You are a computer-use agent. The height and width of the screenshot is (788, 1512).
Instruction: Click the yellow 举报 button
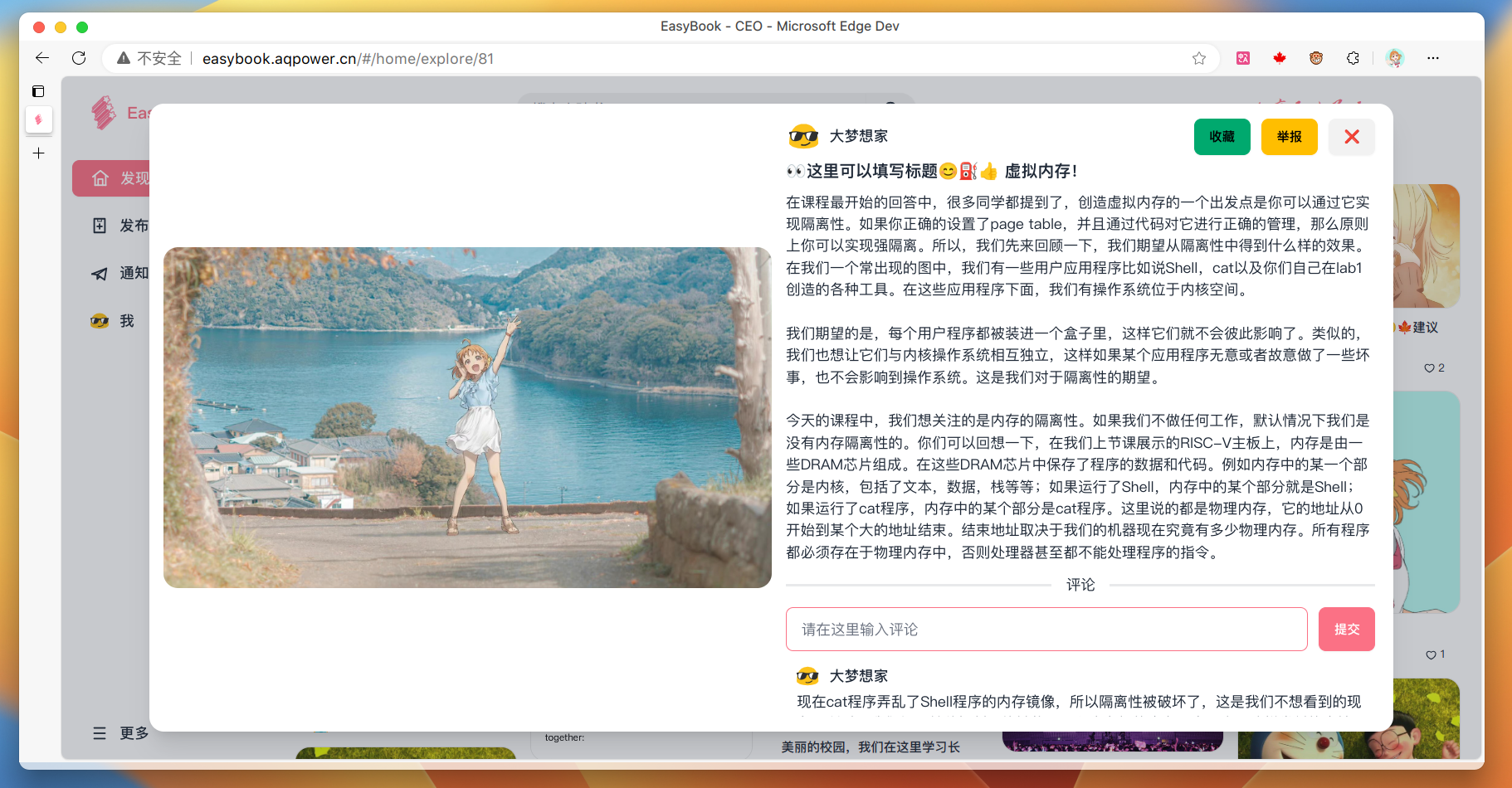(x=1289, y=137)
